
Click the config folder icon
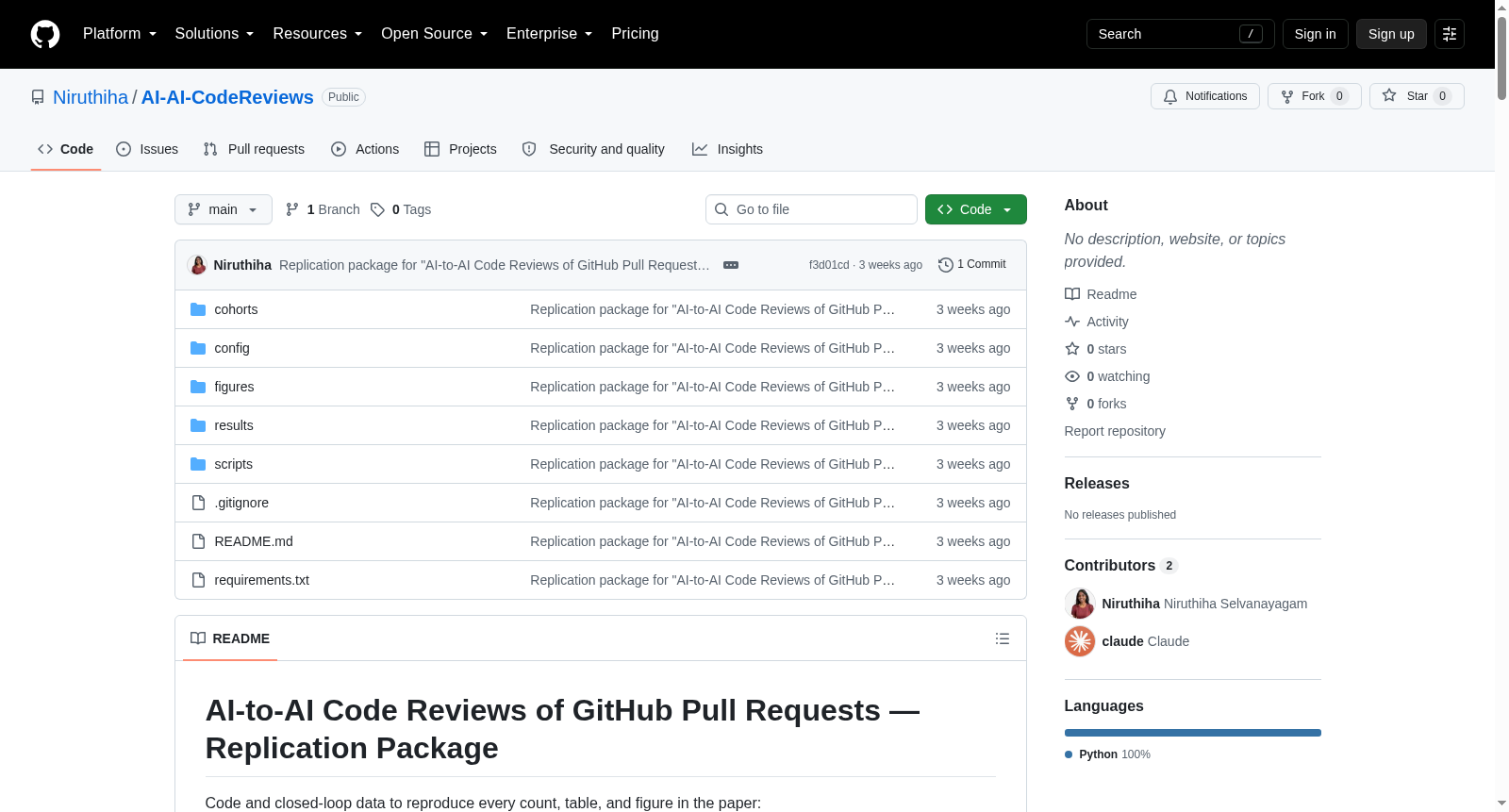(x=198, y=348)
